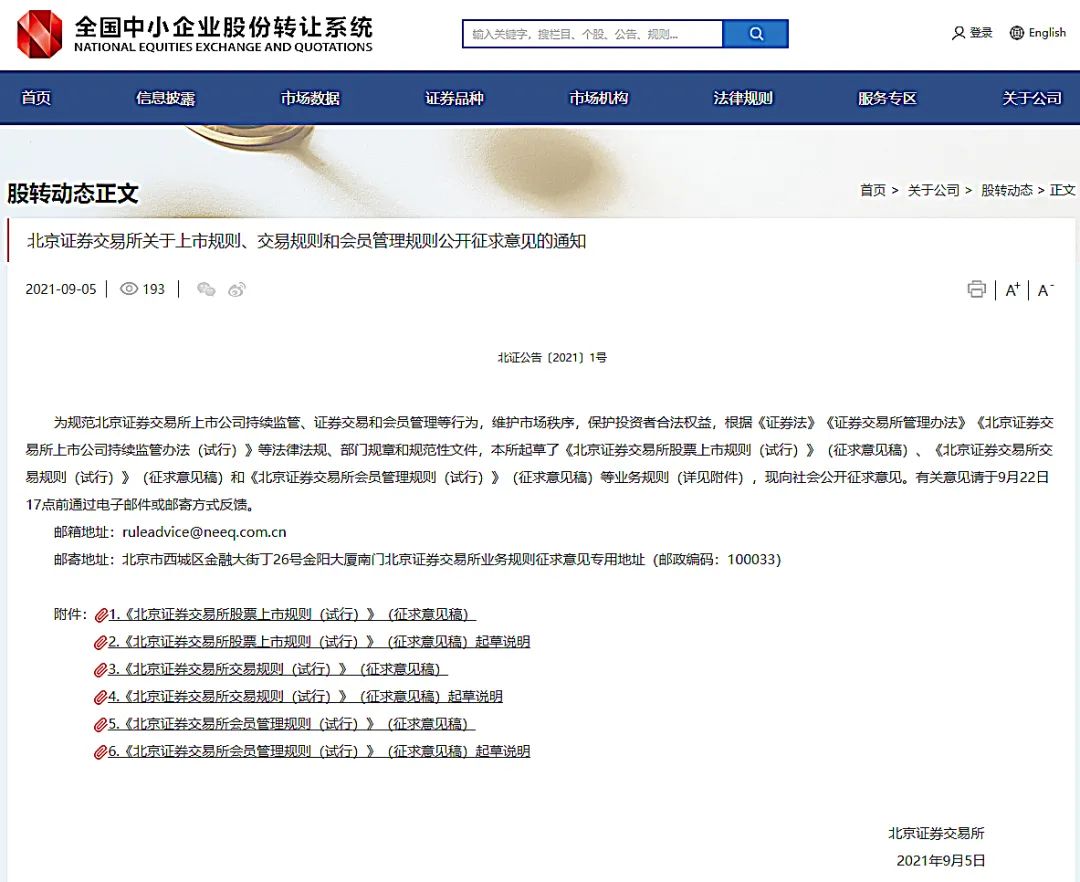Switch site language to English
1080x882 pixels.
(x=1047, y=32)
